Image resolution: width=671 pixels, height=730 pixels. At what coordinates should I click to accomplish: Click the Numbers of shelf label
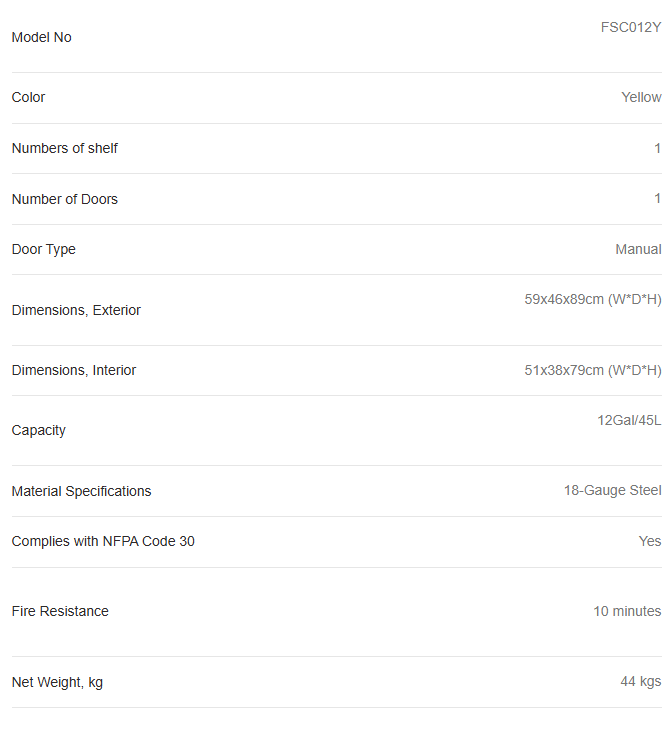click(64, 149)
